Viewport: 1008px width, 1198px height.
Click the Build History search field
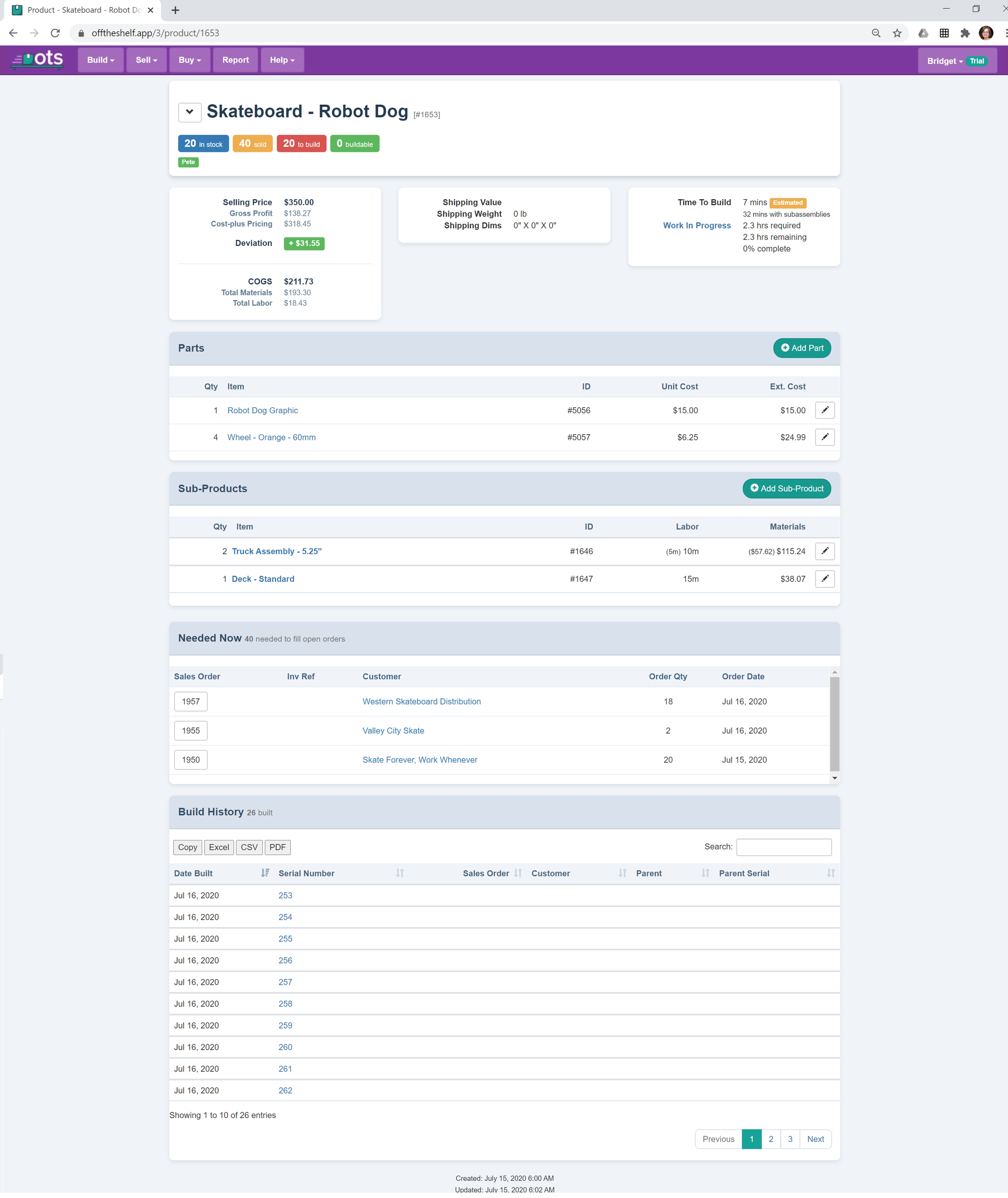point(784,847)
